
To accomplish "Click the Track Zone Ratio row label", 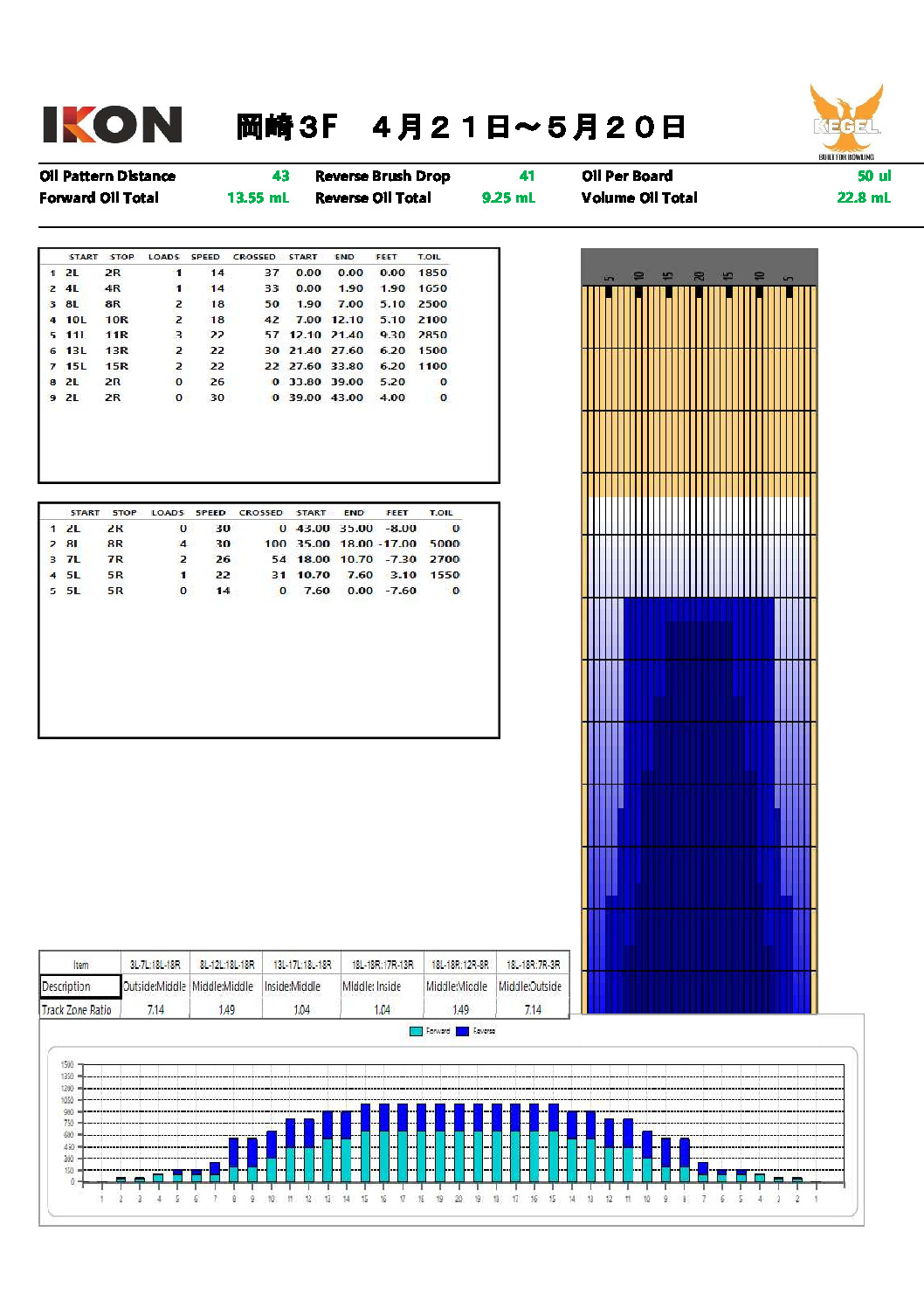I will pyautogui.click(x=77, y=1009).
